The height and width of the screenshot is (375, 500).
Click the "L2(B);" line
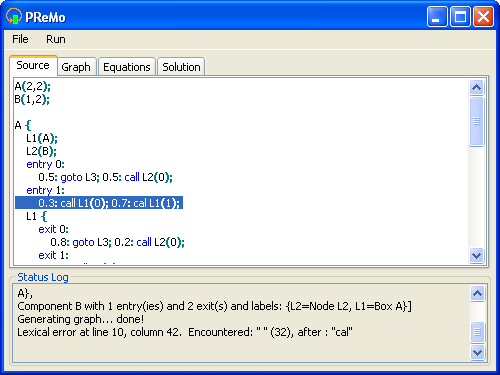pyautogui.click(x=41, y=151)
